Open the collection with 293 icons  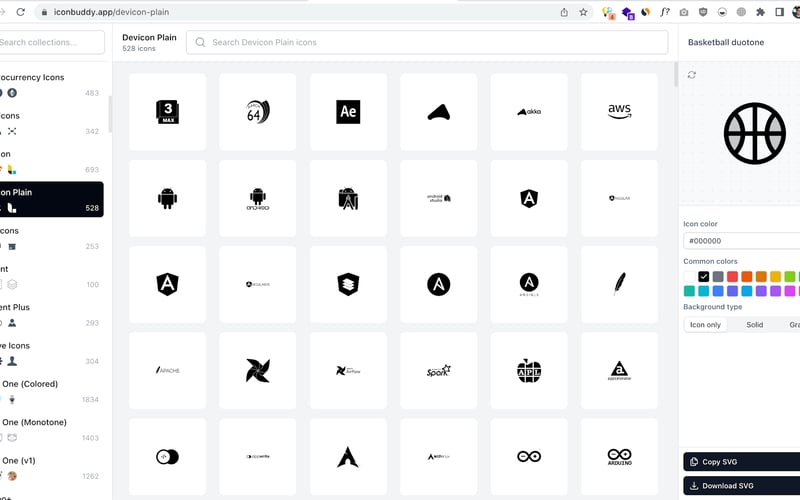click(51, 315)
